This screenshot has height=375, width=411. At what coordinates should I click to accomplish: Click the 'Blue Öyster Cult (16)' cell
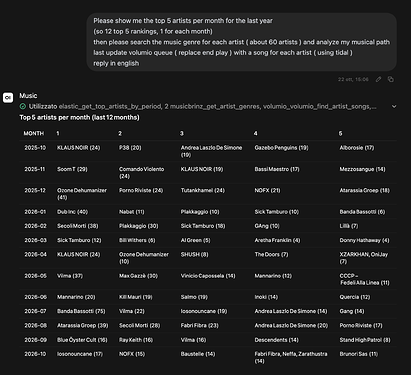click(82, 340)
